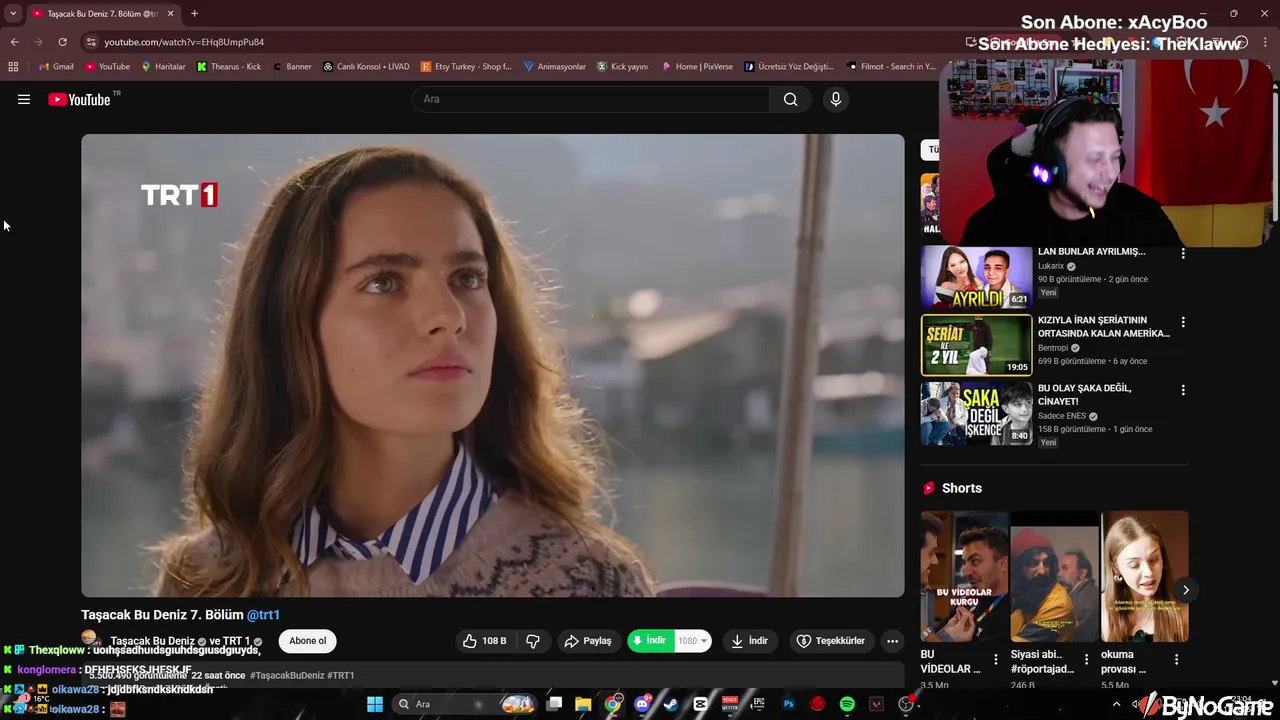Click the Sadece ENES channel name
Viewport: 1280px width, 720px height.
[x=1061, y=416]
